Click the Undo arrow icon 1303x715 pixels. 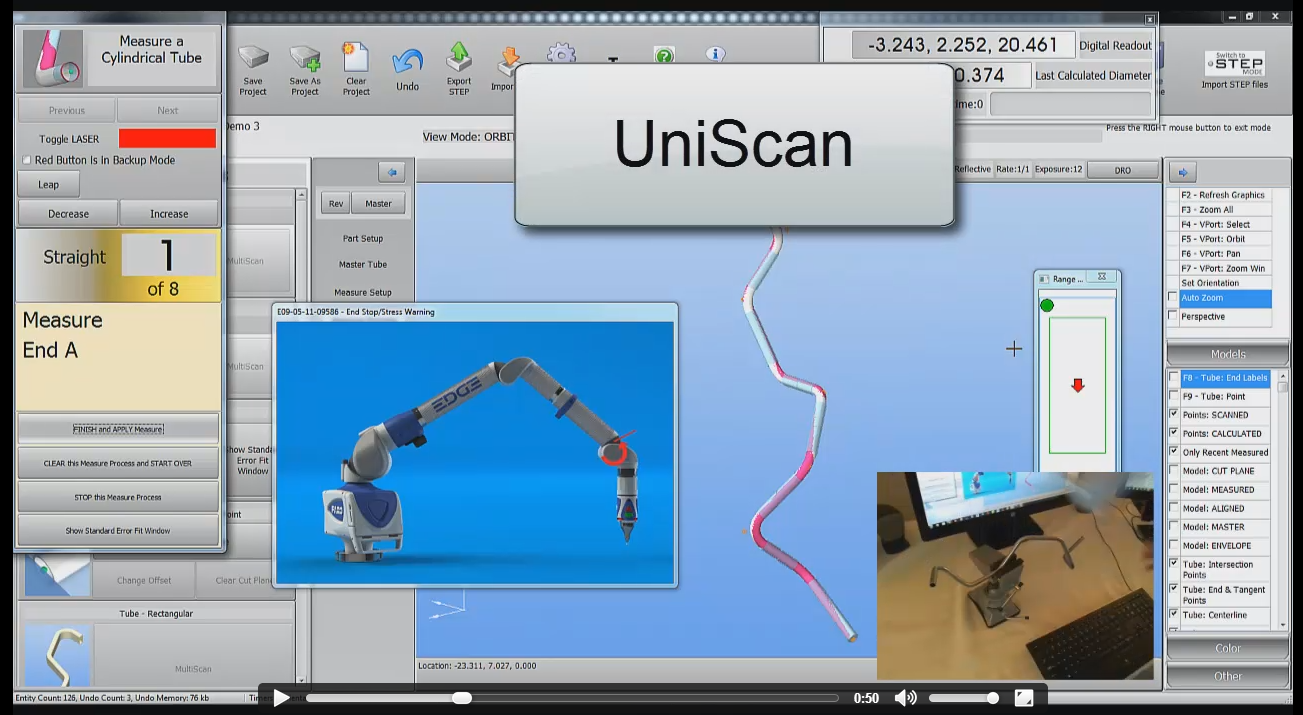[407, 64]
